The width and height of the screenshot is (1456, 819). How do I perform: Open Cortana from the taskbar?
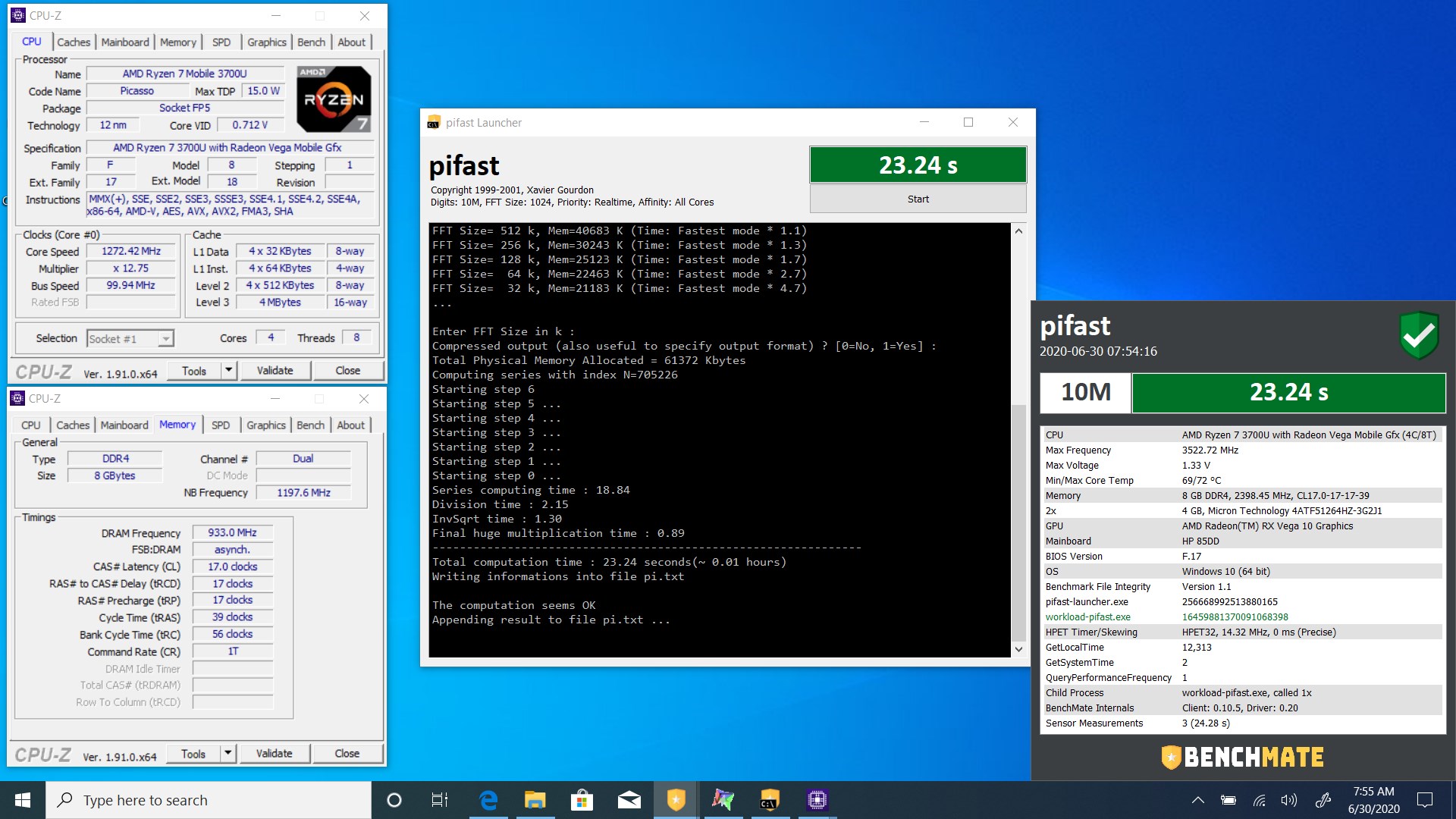[394, 800]
